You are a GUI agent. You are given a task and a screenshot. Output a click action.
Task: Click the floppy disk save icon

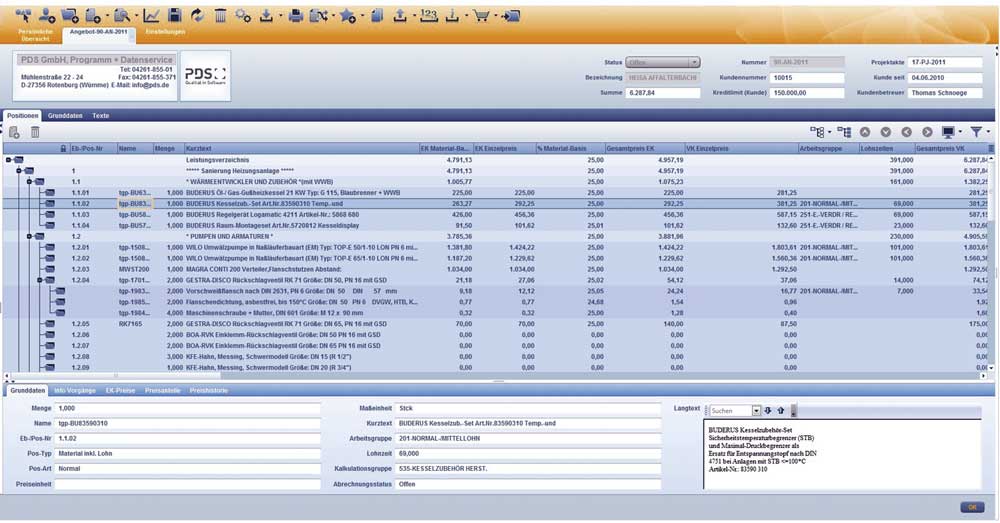tap(174, 15)
